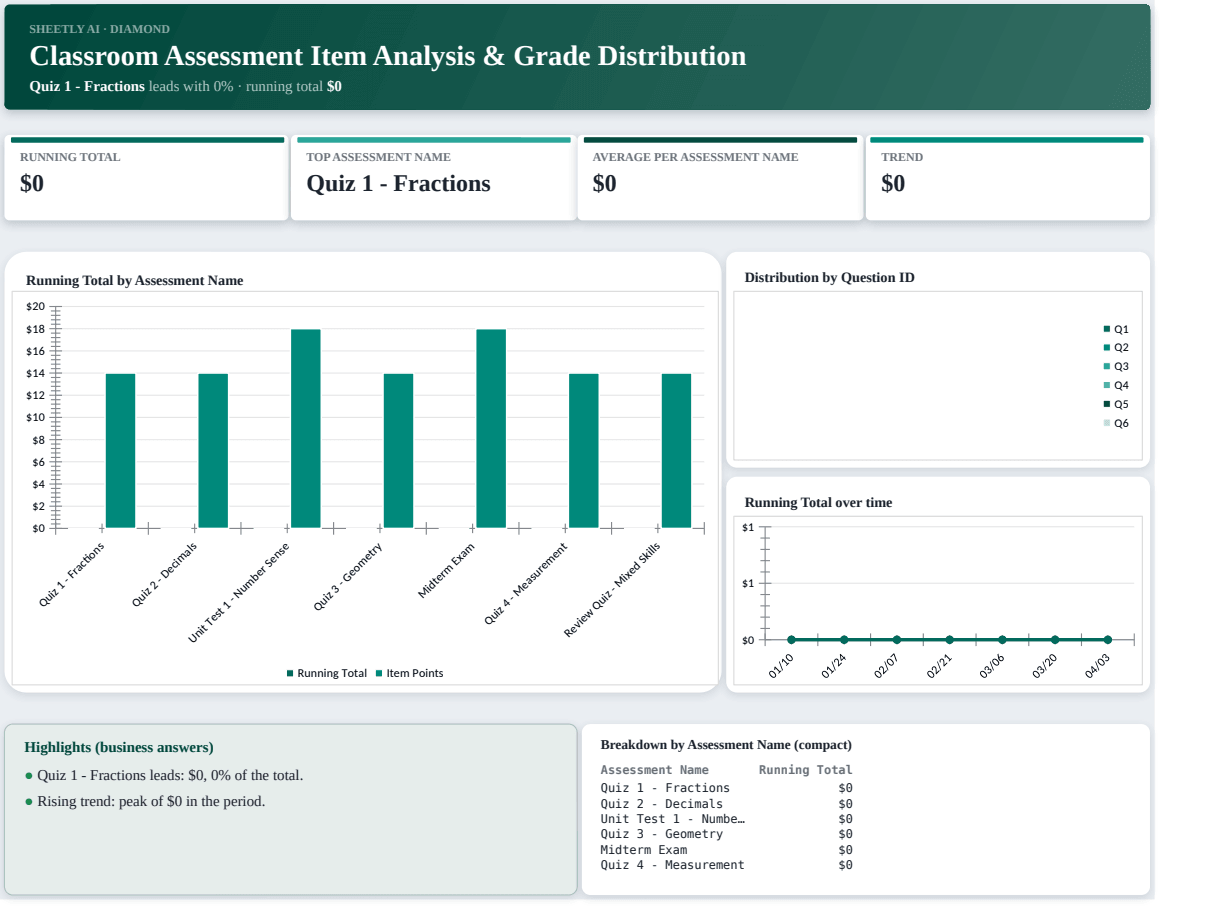Image resolution: width=1227 pixels, height=922 pixels.
Task: Select the 'Quiz 1 - Fractions leads' highlight bullet
Action: (x=164, y=776)
